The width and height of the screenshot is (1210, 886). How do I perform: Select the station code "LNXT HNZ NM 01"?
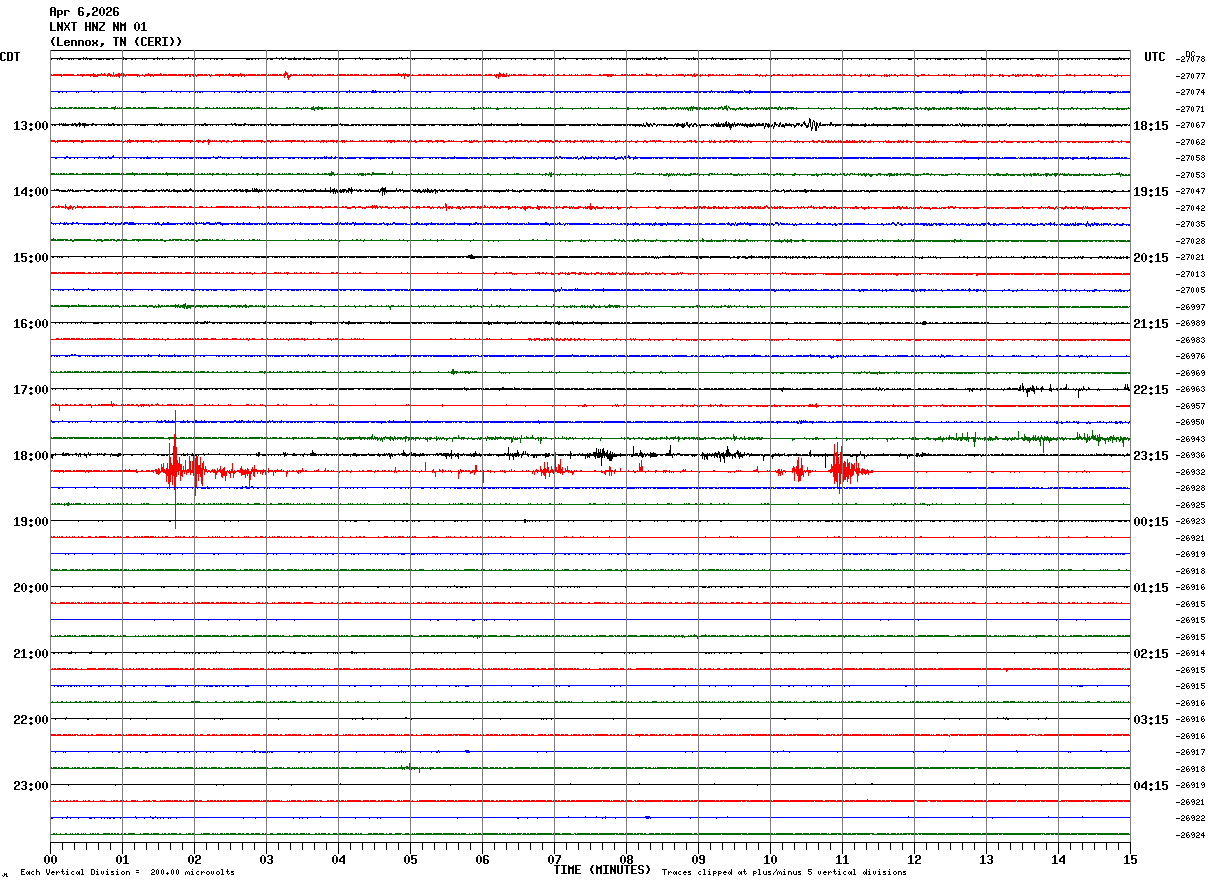(98, 27)
